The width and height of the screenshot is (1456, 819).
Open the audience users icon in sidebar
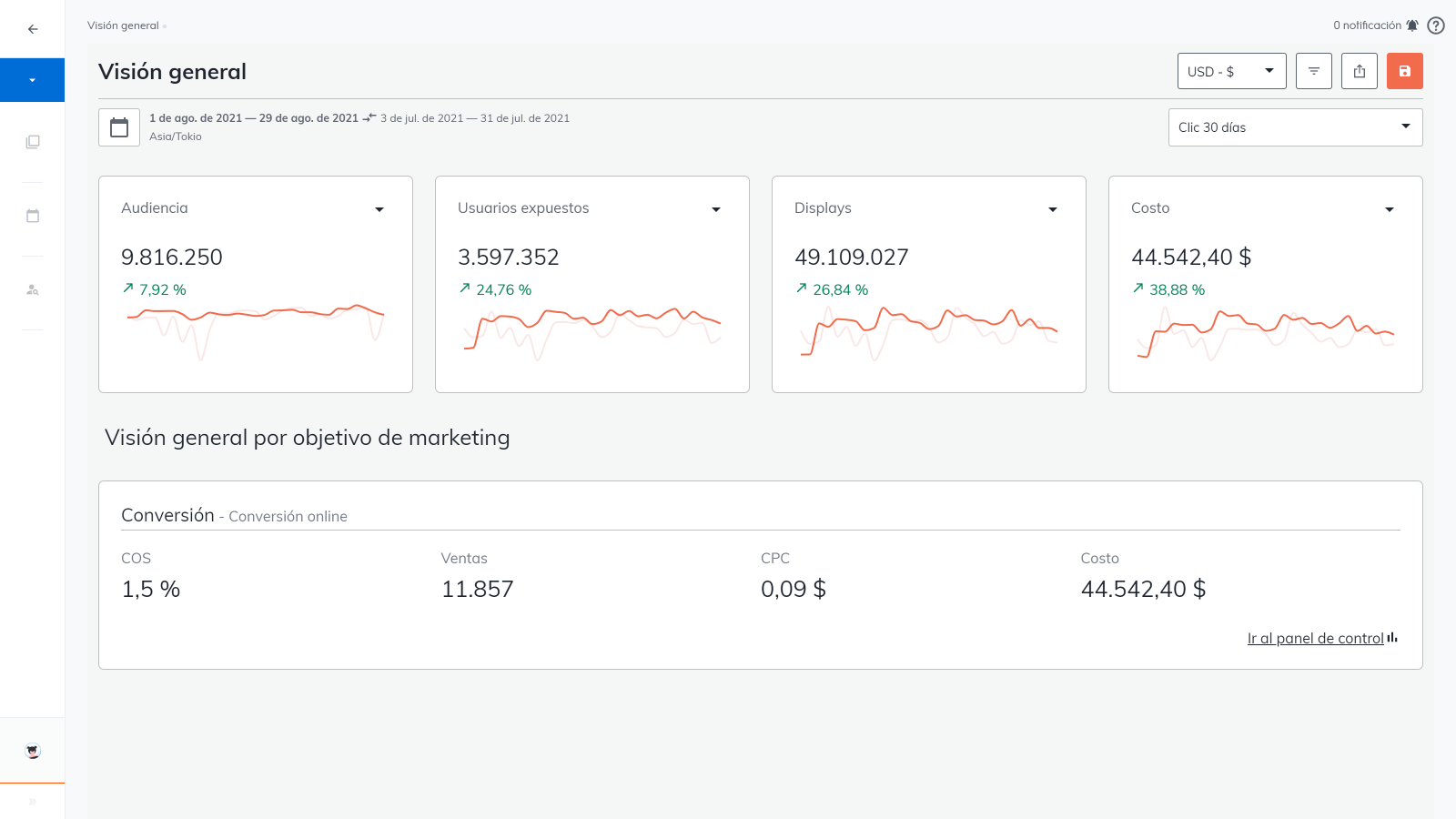[33, 289]
